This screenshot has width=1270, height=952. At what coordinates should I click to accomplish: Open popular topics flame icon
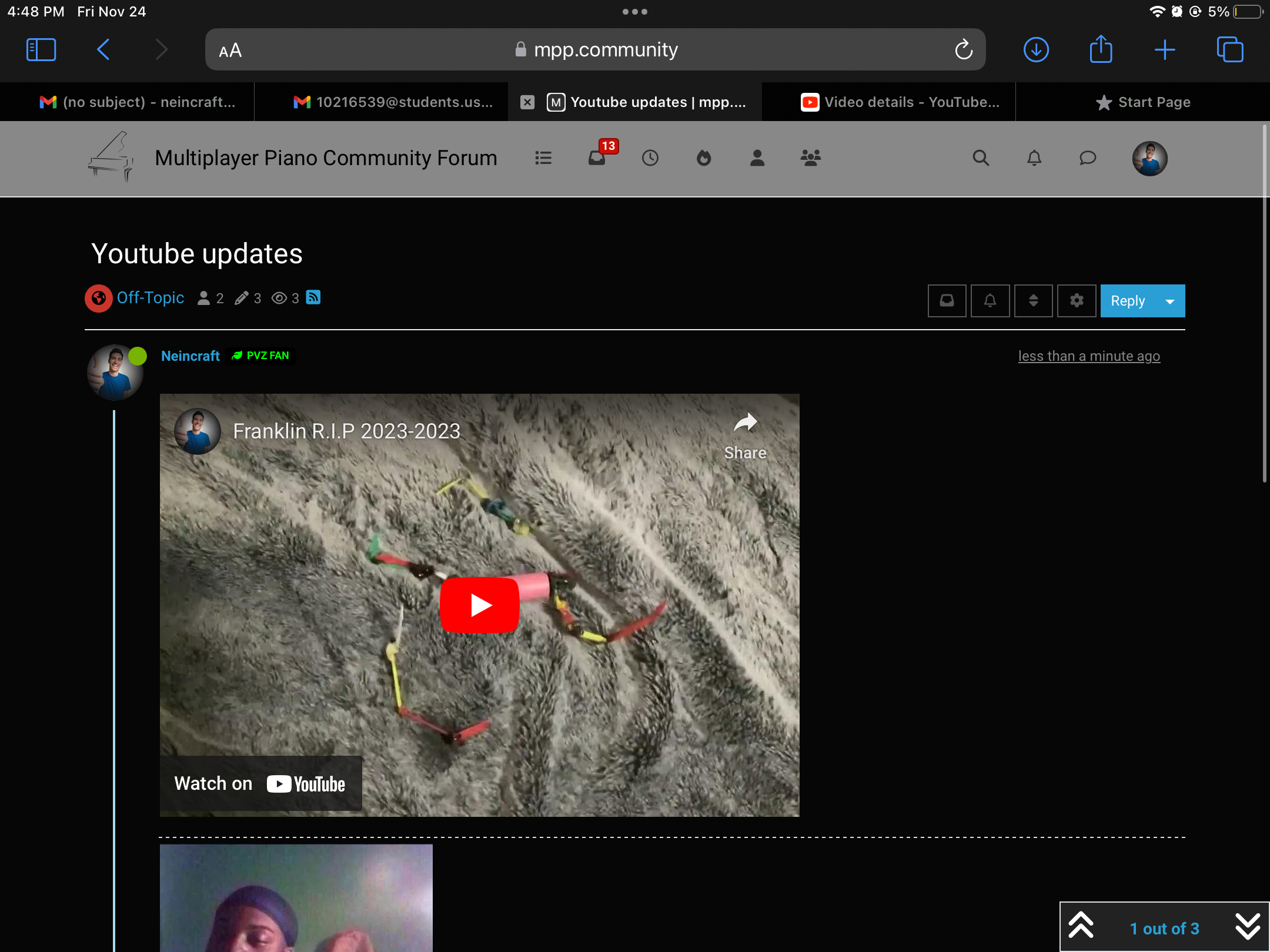pos(704,158)
